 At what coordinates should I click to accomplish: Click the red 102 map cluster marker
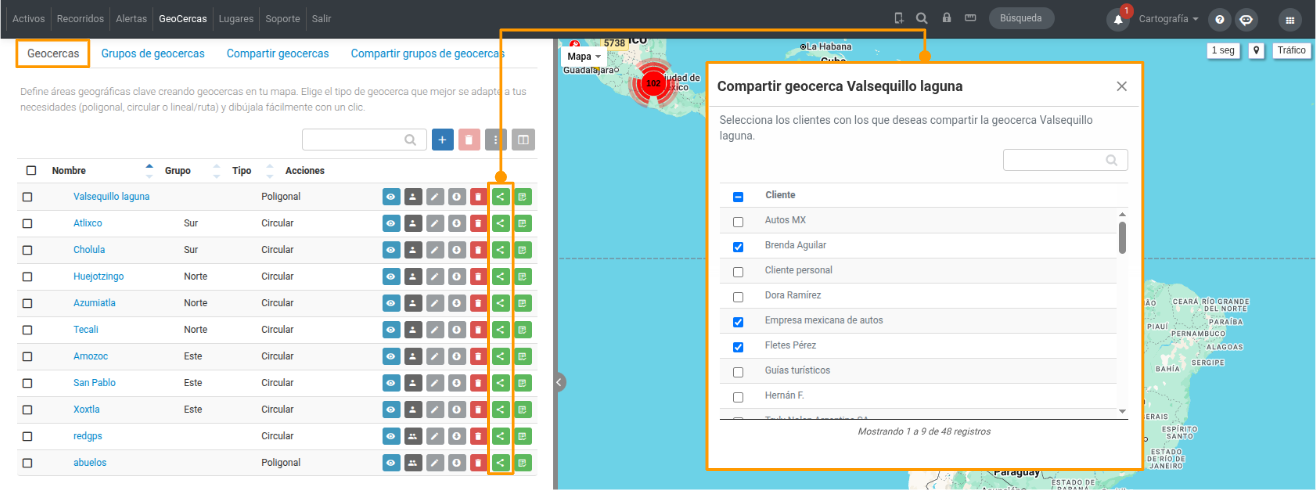coord(653,83)
